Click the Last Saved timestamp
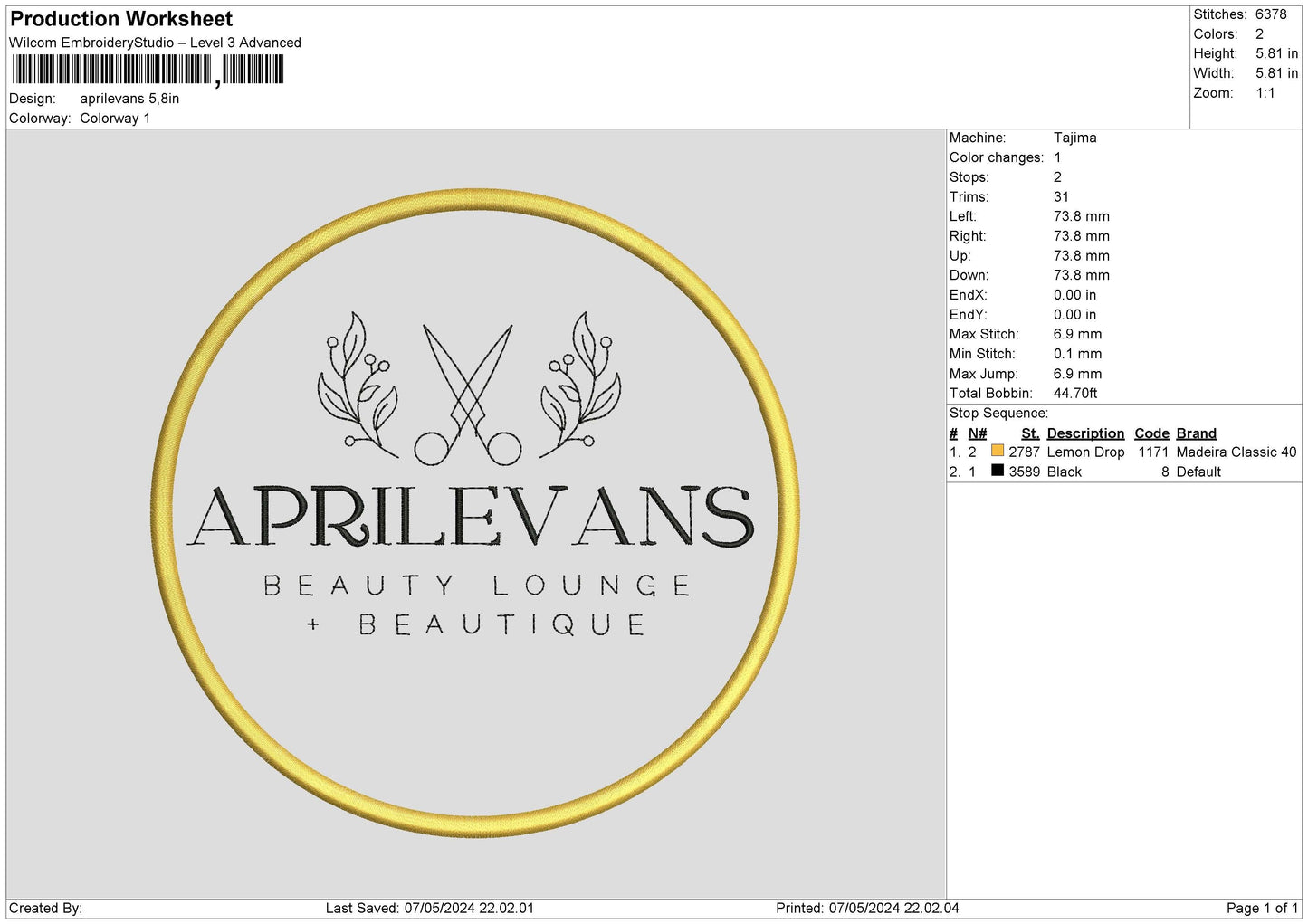Viewport: 1308px width, 924px height. tap(430, 909)
